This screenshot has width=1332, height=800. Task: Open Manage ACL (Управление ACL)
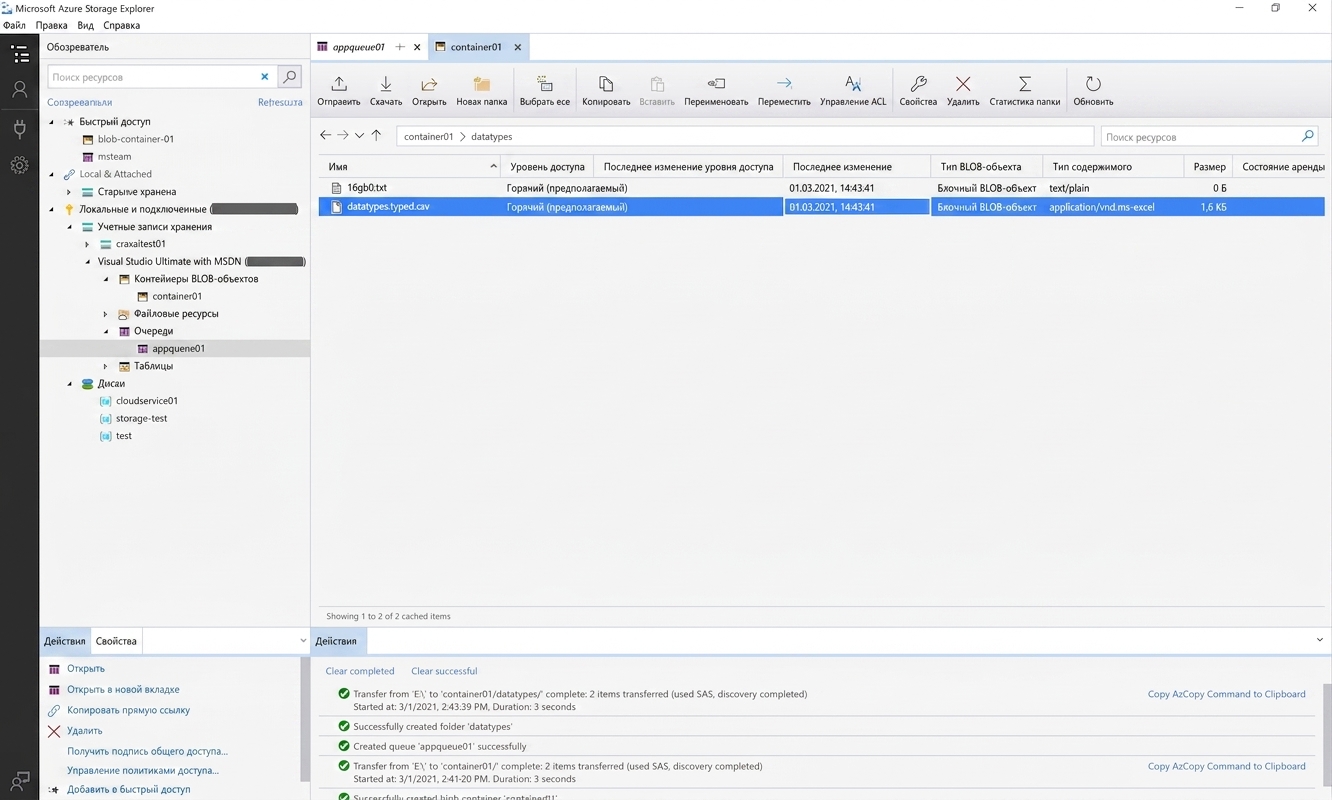(853, 90)
